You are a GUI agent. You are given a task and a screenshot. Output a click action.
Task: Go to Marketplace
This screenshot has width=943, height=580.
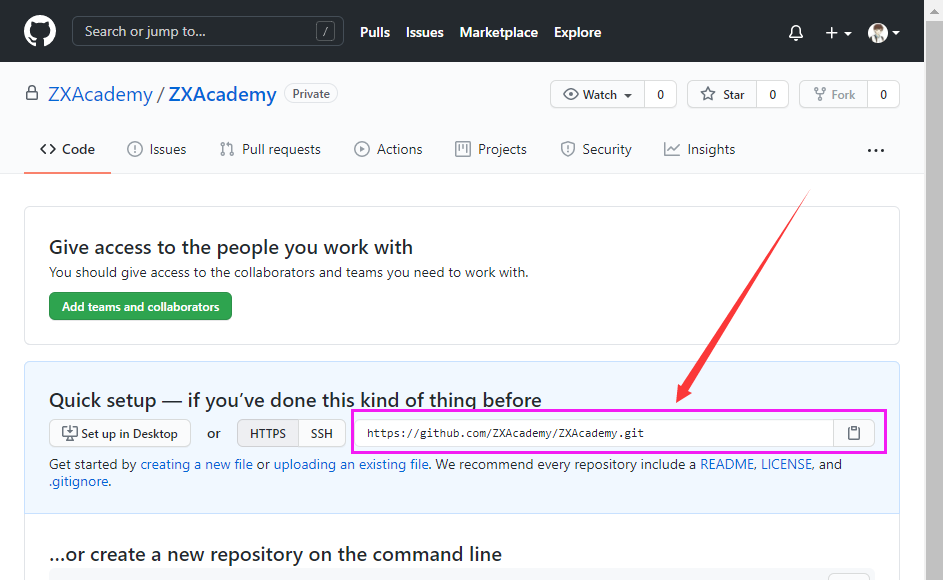[499, 32]
